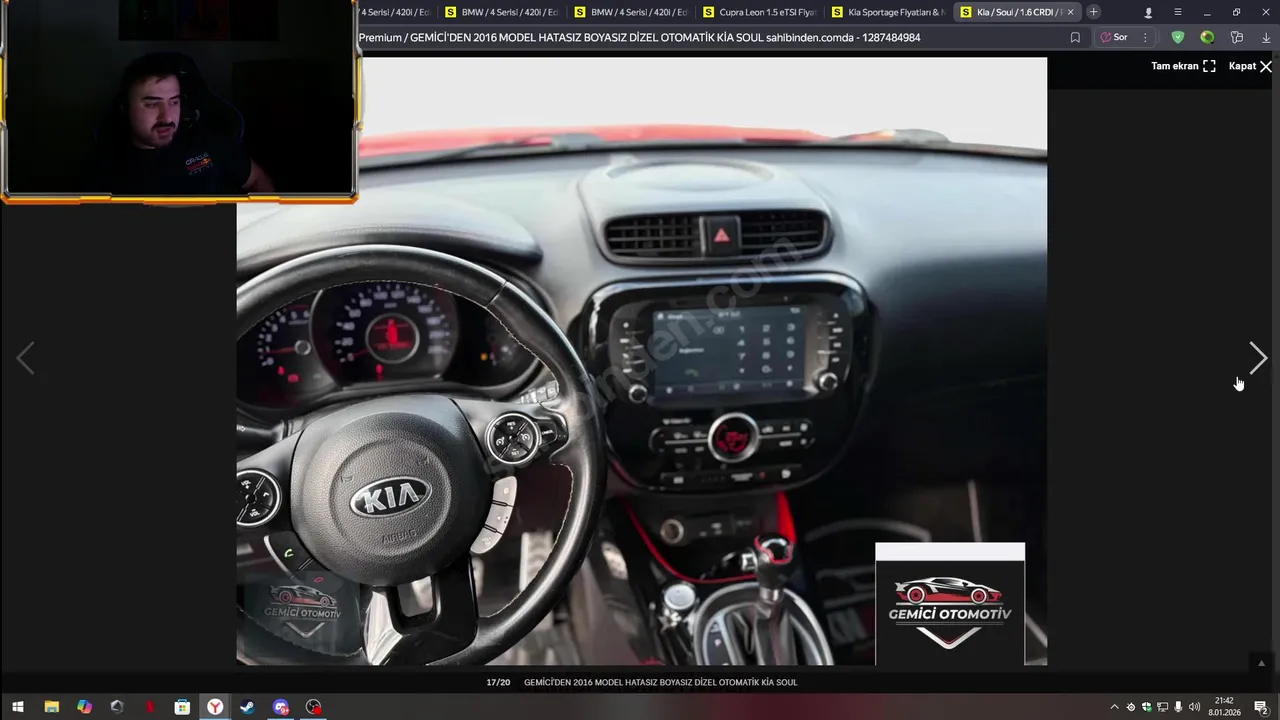Open the three-dot menu next to Sor
Screen dimensions: 1280x720
(x=1145, y=37)
